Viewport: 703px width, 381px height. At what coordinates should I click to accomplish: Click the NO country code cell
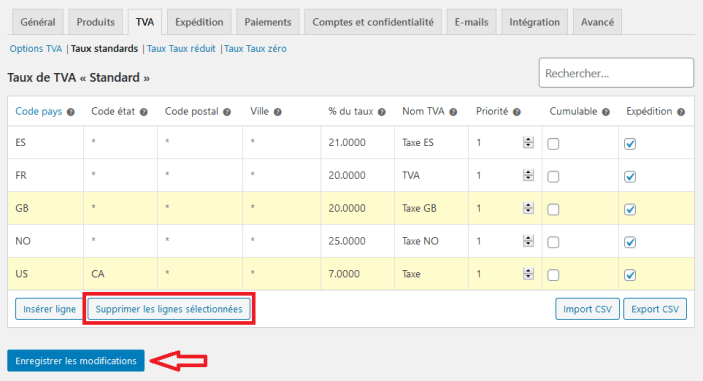45,241
